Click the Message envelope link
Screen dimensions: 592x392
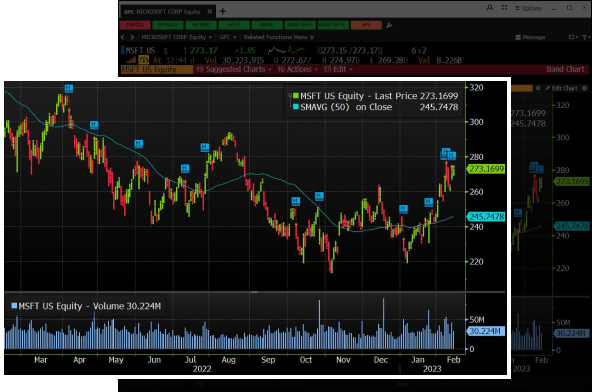[x=530, y=37]
